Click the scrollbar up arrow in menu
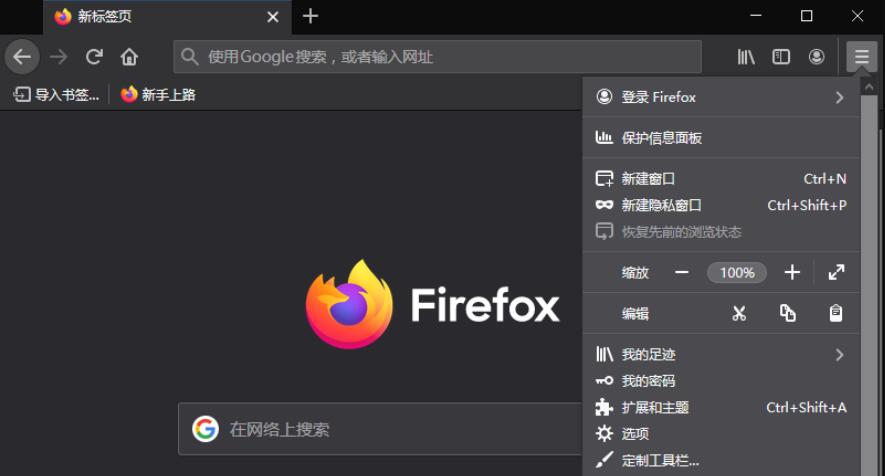Viewport: 885px width, 476px height. [x=869, y=86]
